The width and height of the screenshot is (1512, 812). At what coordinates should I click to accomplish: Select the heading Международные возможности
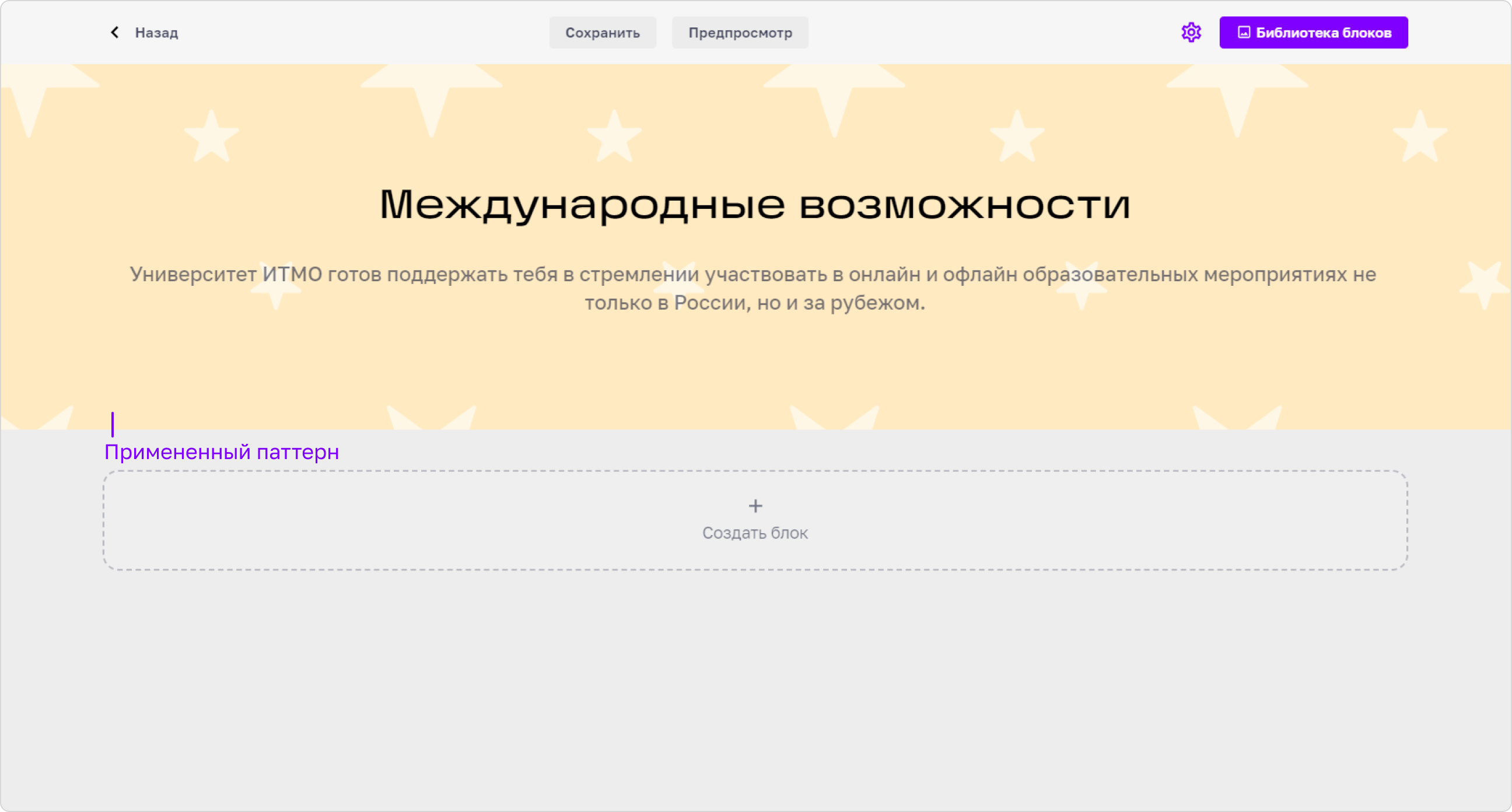tap(755, 204)
